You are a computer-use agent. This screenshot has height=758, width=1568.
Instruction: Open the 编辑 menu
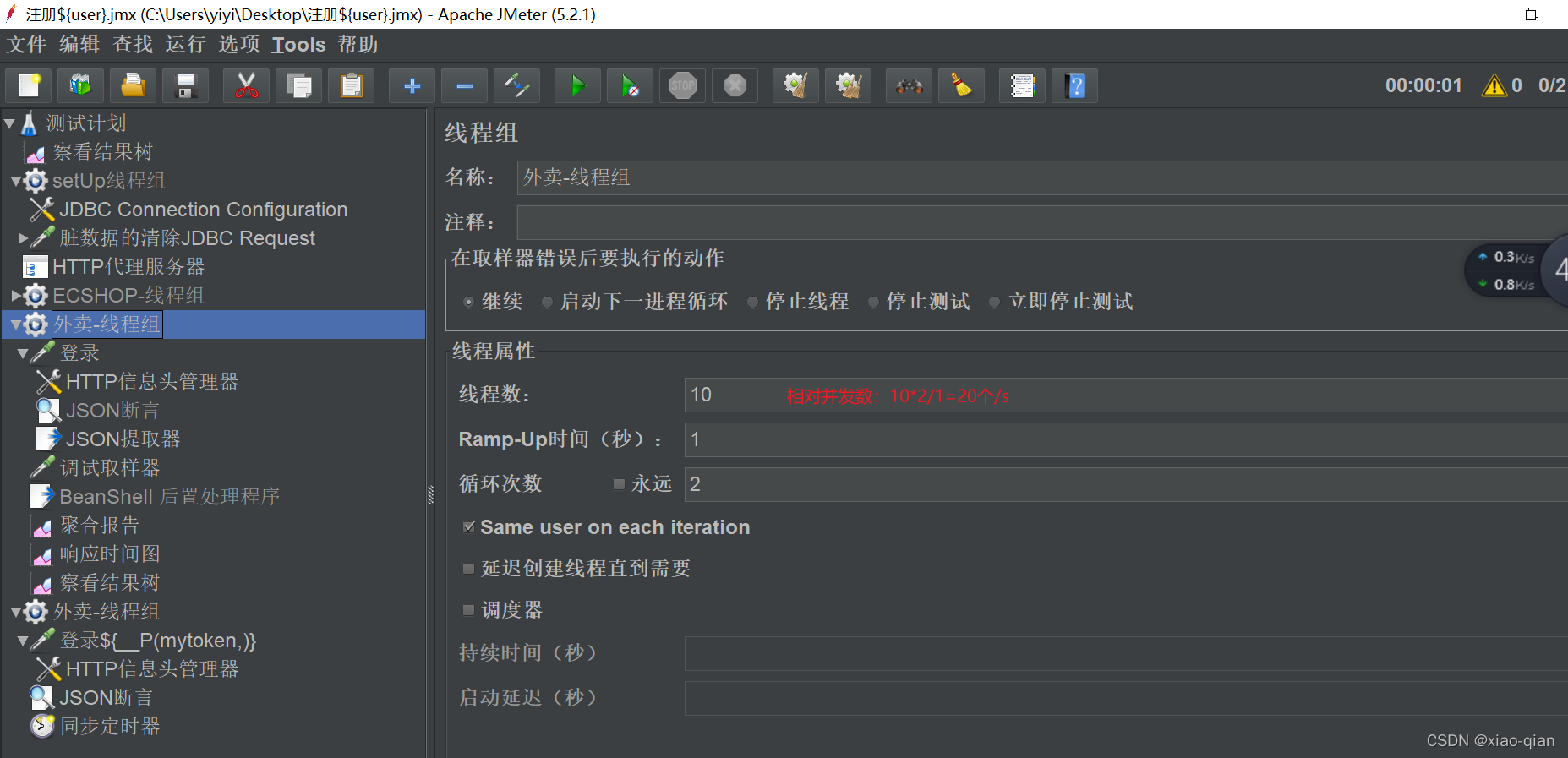point(79,45)
